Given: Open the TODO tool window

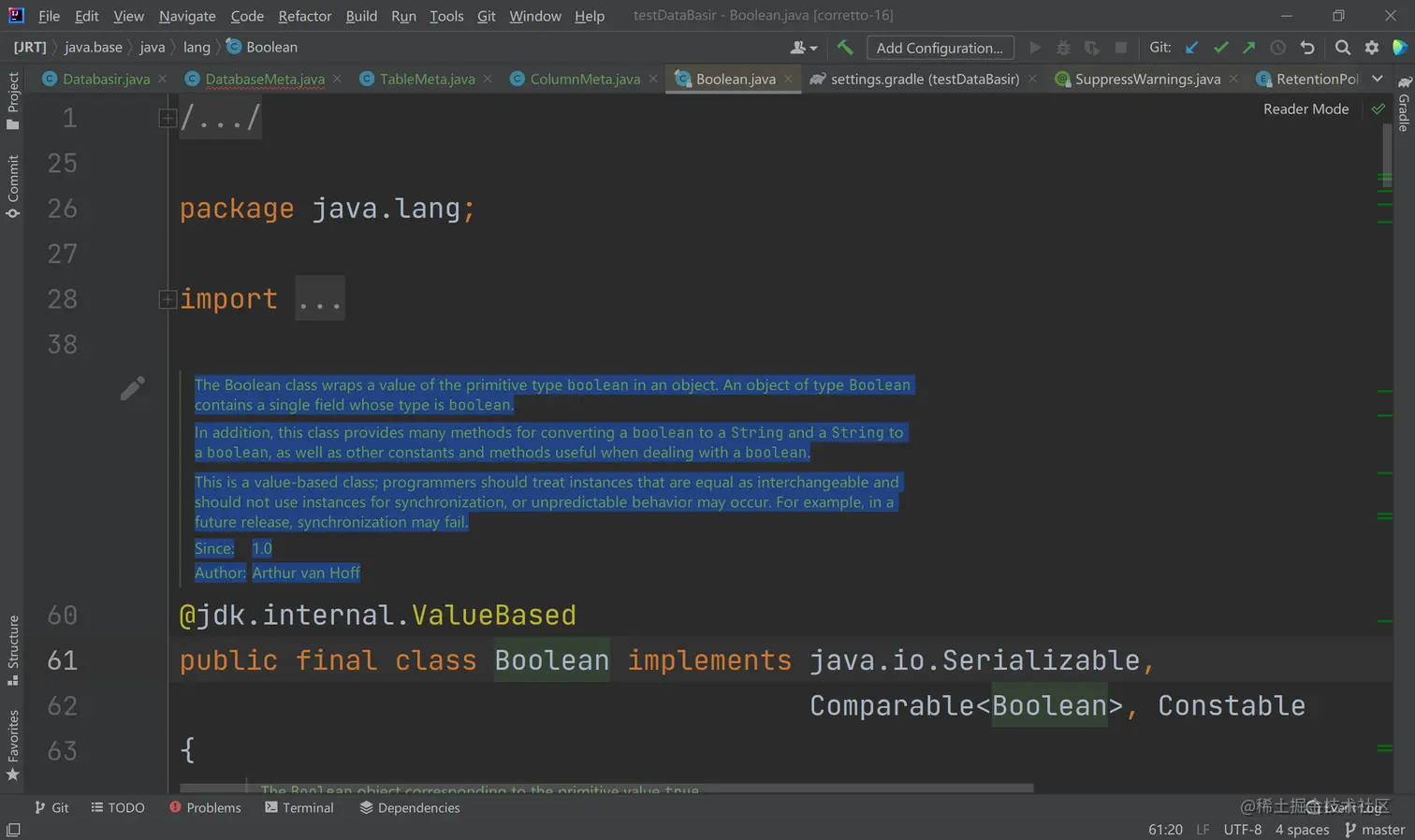Looking at the screenshot, I should 118,807.
